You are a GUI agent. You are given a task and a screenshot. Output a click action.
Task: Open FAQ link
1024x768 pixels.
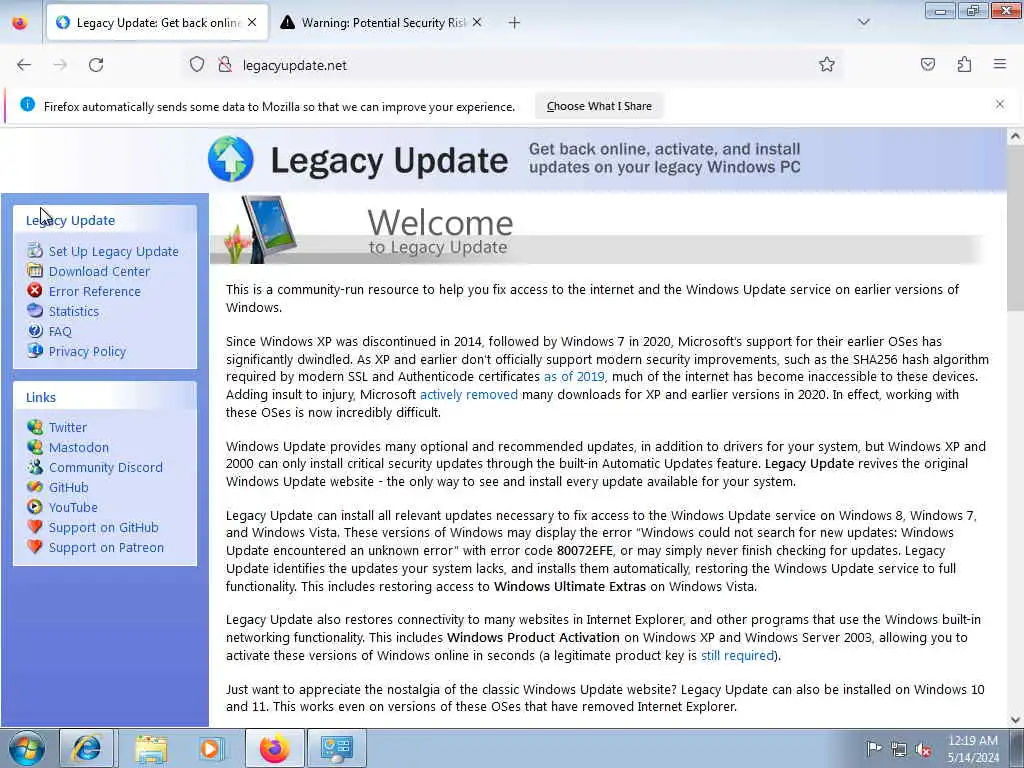tap(60, 332)
